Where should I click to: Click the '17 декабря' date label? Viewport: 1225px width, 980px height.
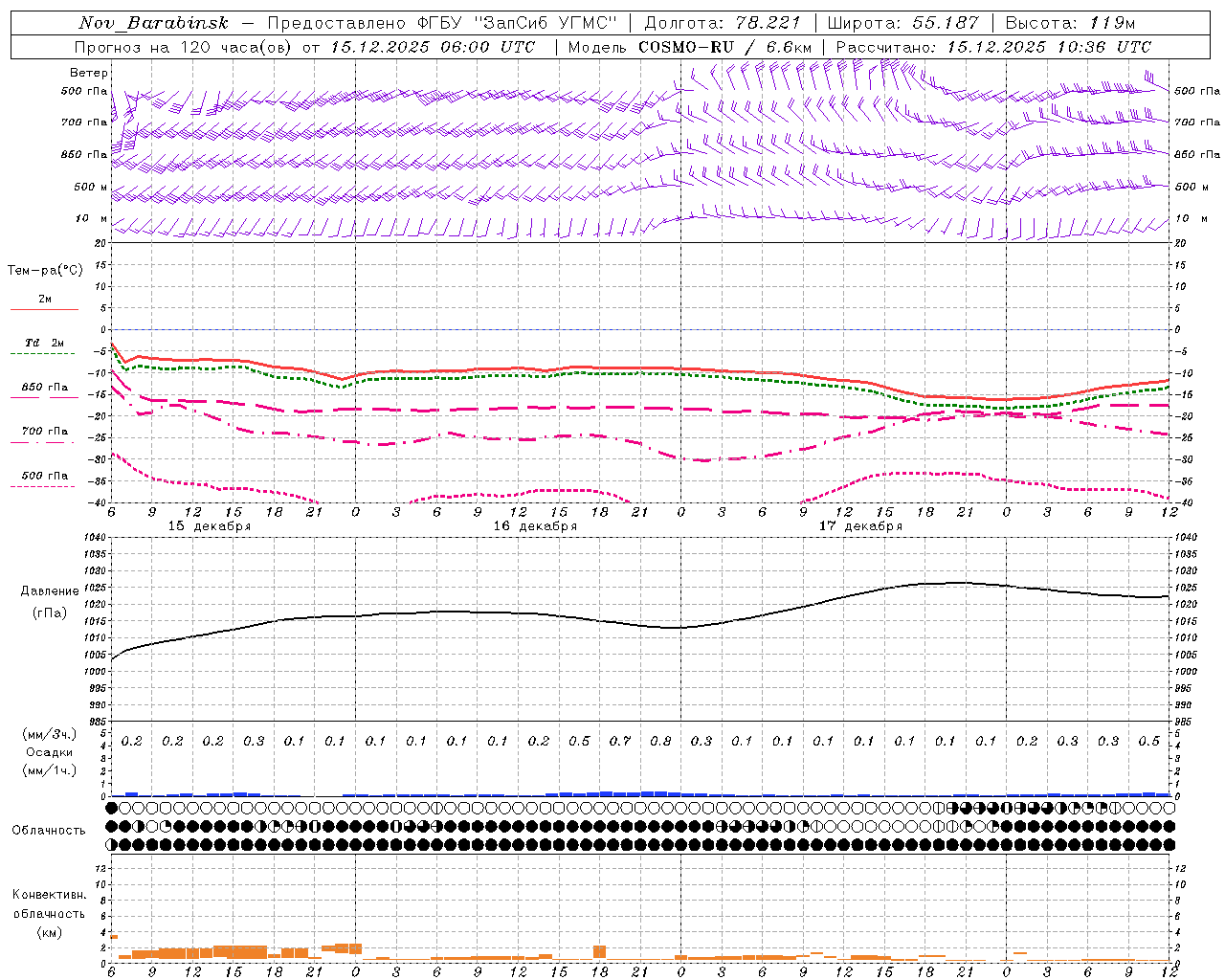[x=860, y=526]
